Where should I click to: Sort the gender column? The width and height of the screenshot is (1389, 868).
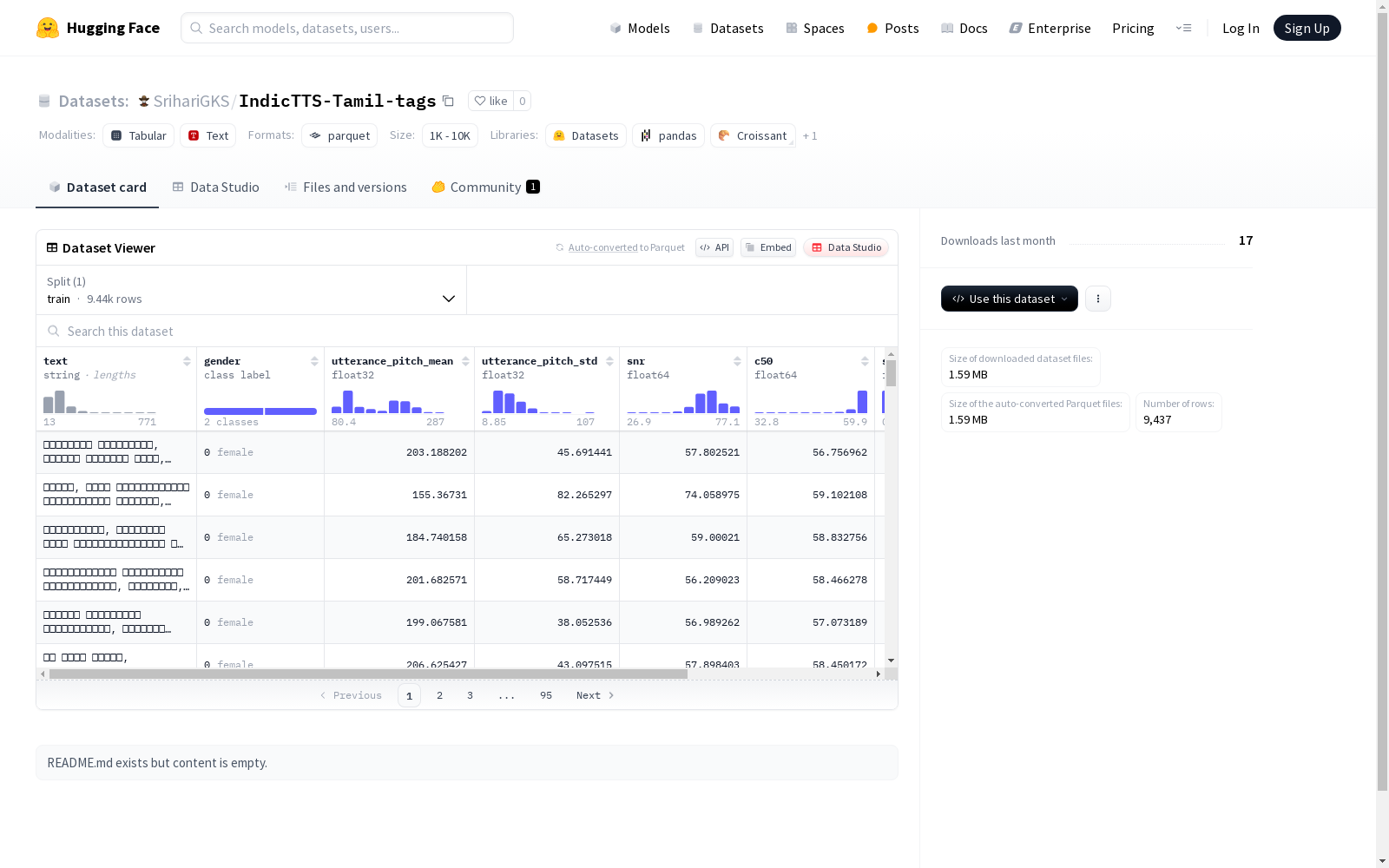tap(314, 361)
